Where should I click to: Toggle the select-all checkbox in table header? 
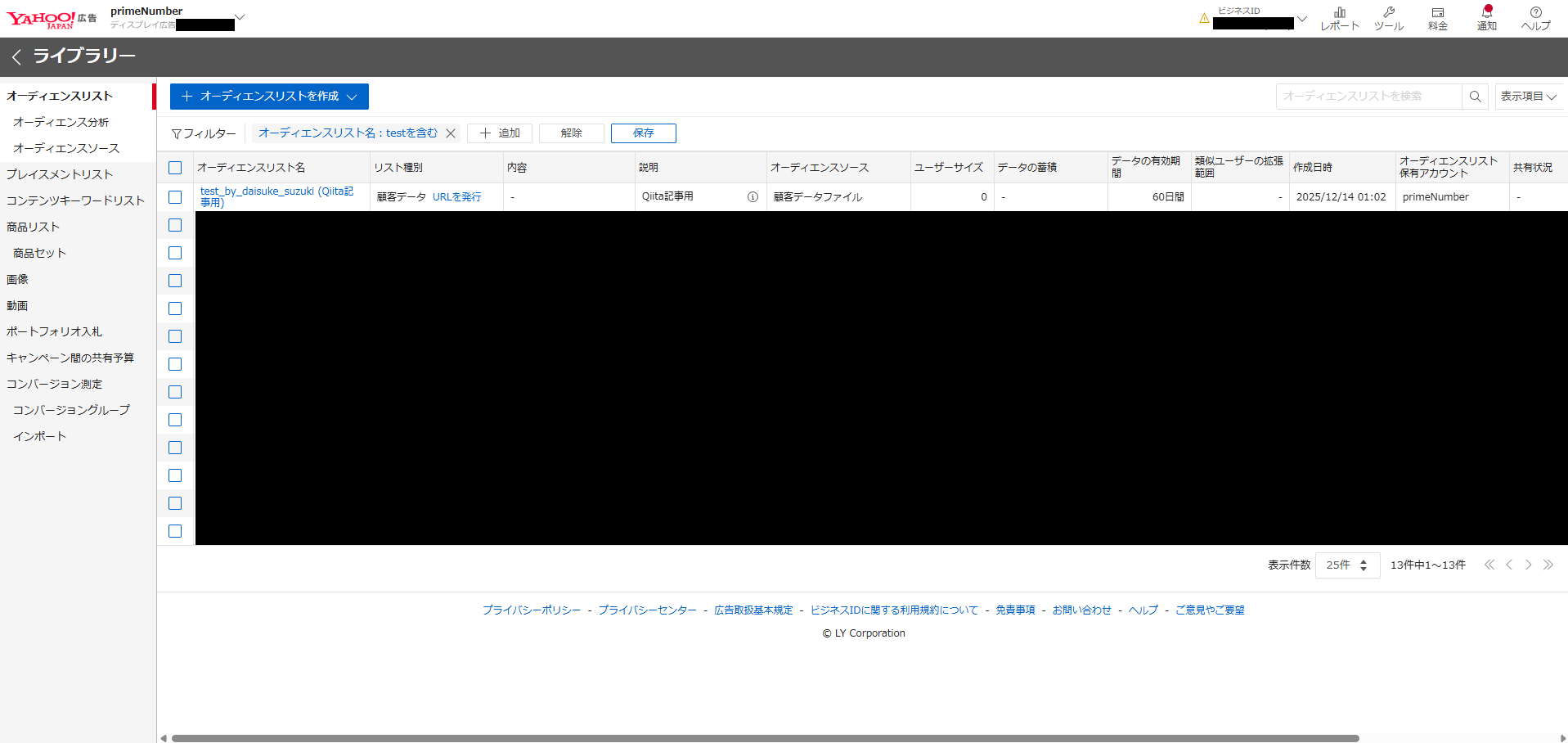coord(175,168)
